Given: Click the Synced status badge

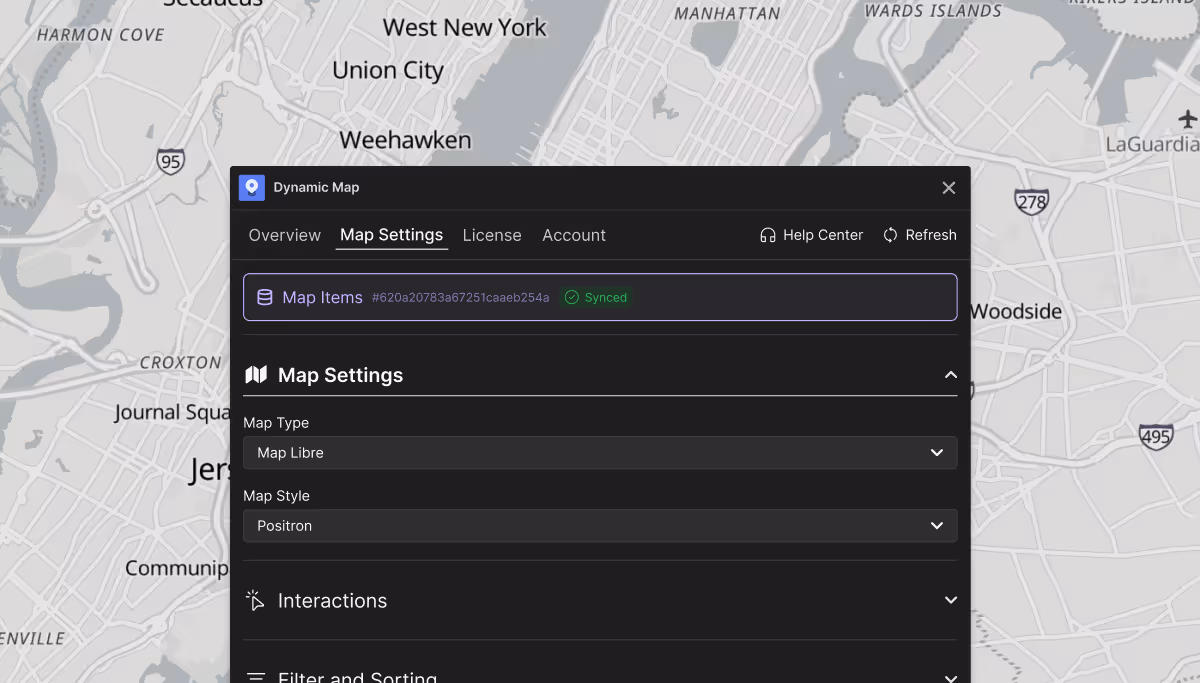Looking at the screenshot, I should [x=596, y=297].
